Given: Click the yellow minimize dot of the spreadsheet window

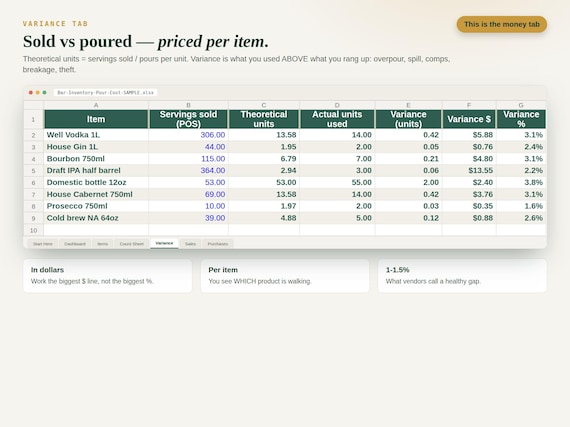Looking at the screenshot, I should point(37,93).
